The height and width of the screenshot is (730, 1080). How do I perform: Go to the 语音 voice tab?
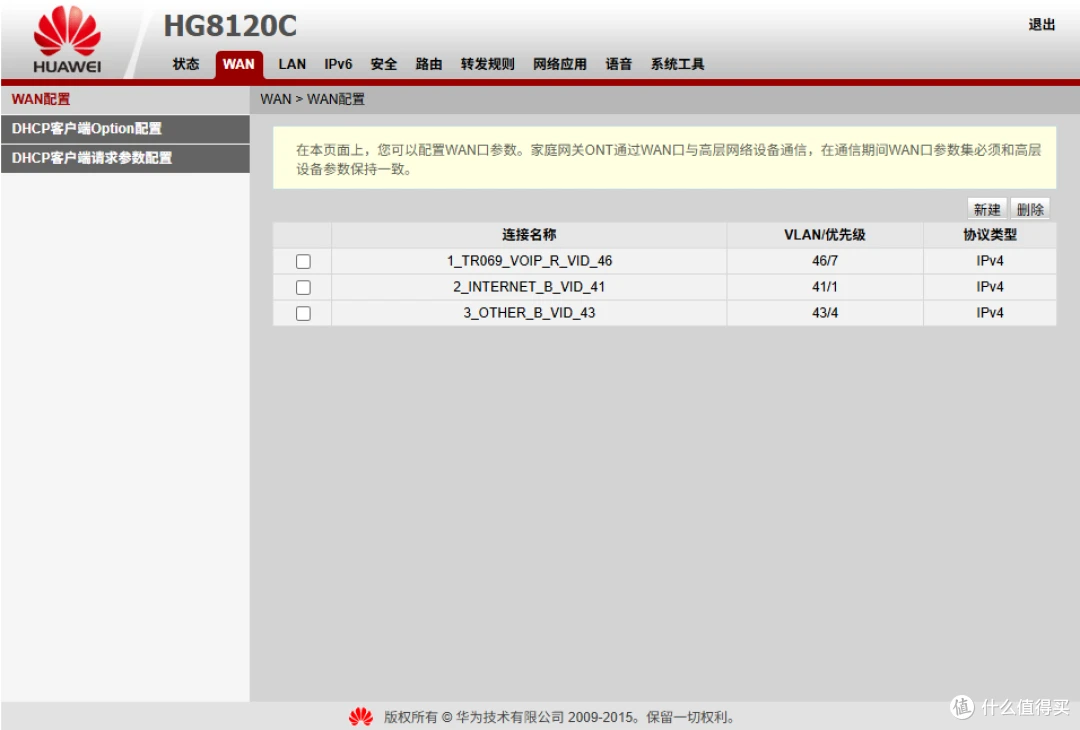pos(619,64)
